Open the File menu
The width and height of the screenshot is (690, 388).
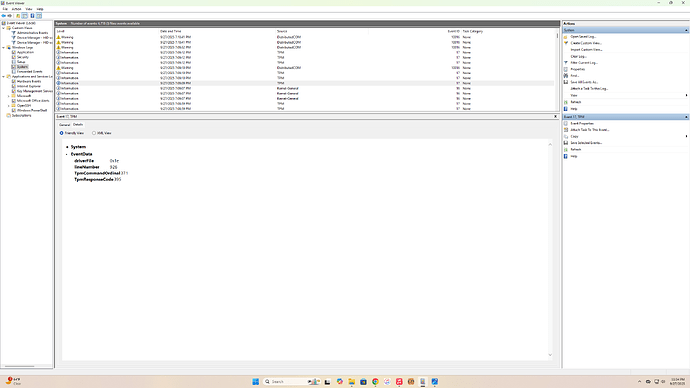(5, 9)
